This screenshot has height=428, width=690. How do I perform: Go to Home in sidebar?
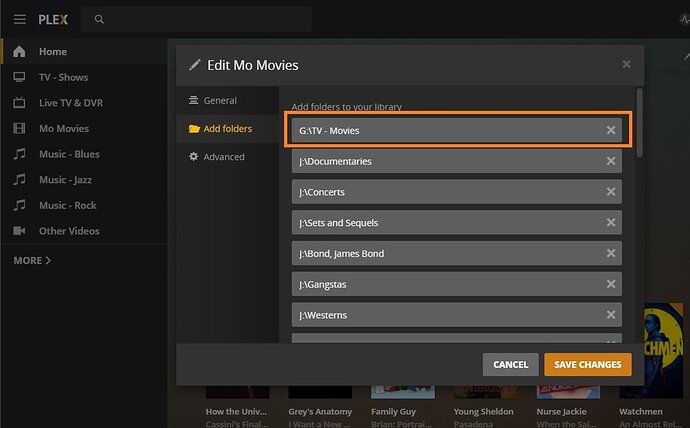pos(53,51)
